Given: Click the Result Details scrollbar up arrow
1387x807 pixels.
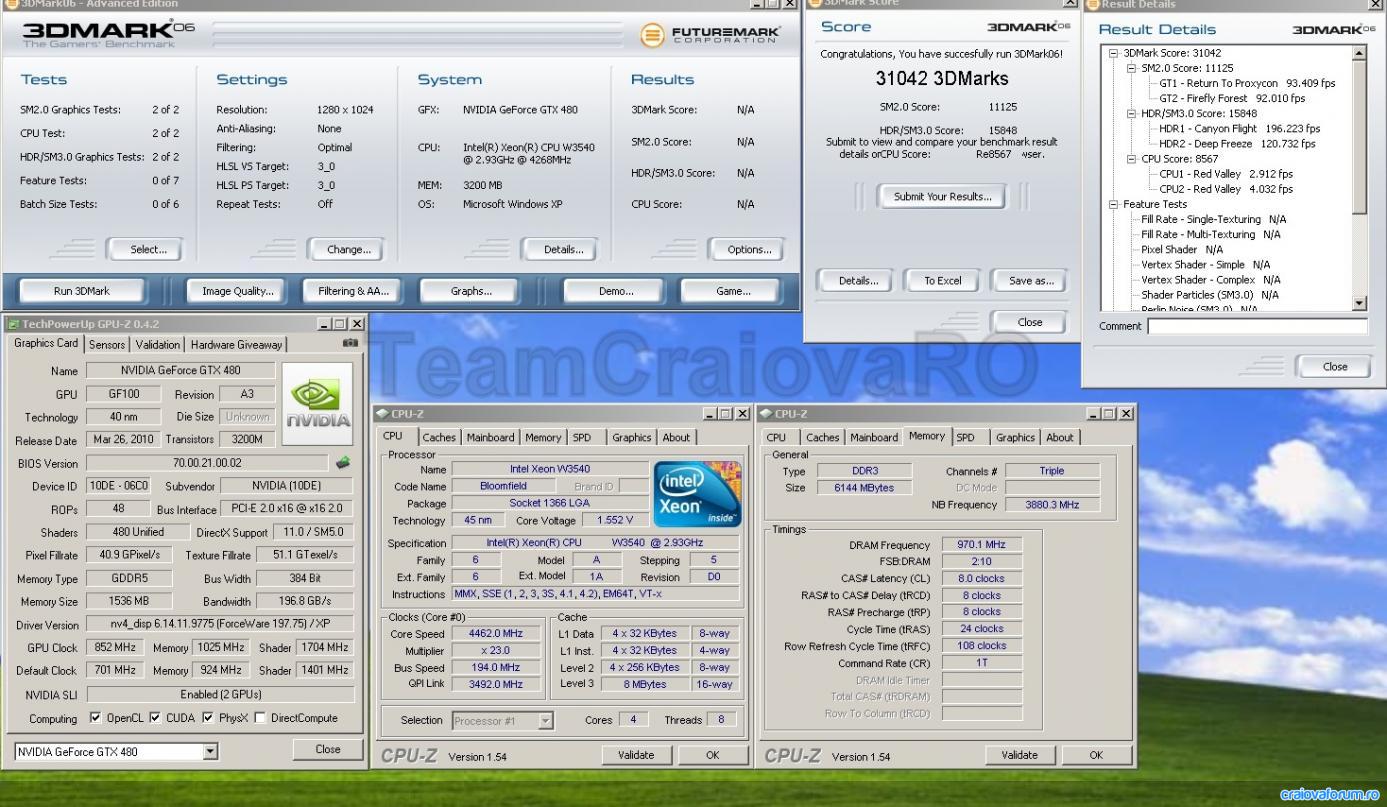Looking at the screenshot, I should tap(1359, 53).
